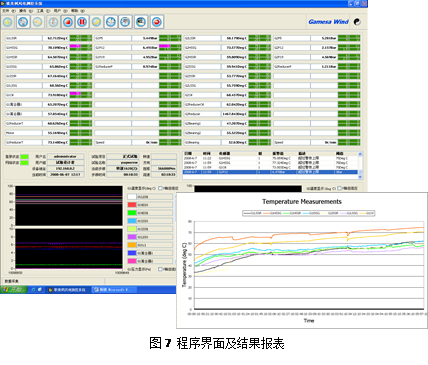
Task: Toggle Y-axis fixed checkbox above left color legend
Action: tap(160, 188)
